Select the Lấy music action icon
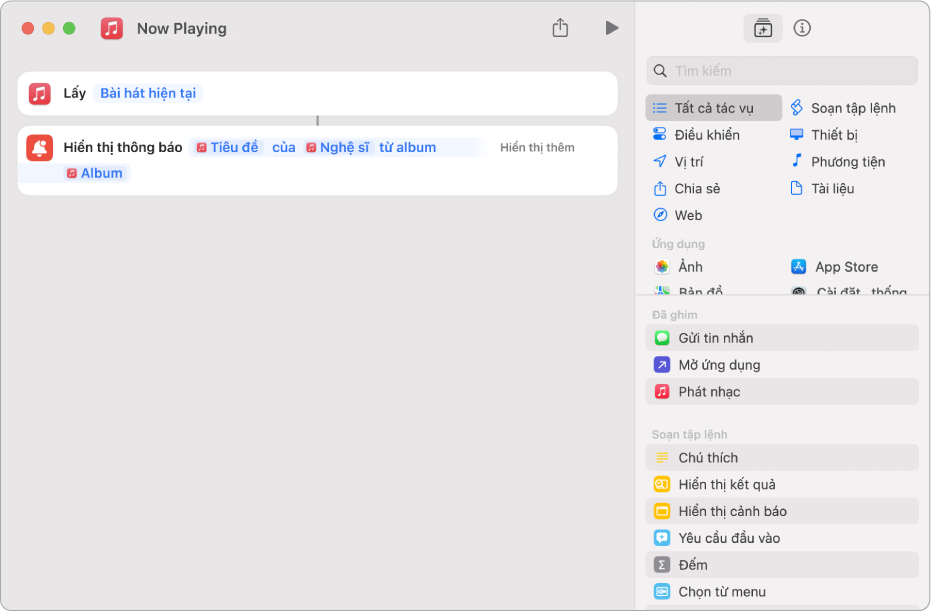Image resolution: width=931 pixels, height=612 pixels. [40, 93]
